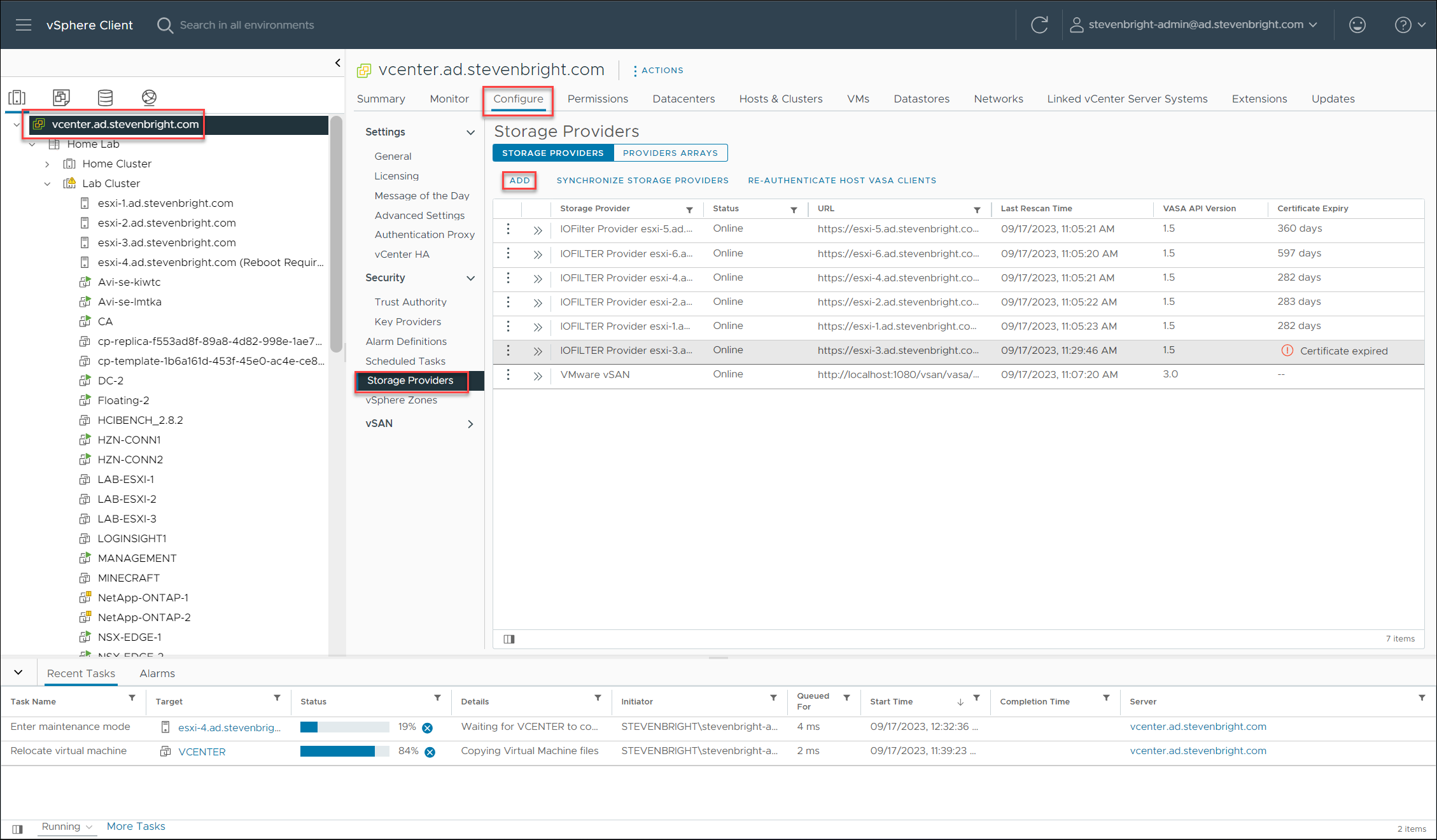Cancel the Enter maintenance mode task

pyautogui.click(x=428, y=727)
